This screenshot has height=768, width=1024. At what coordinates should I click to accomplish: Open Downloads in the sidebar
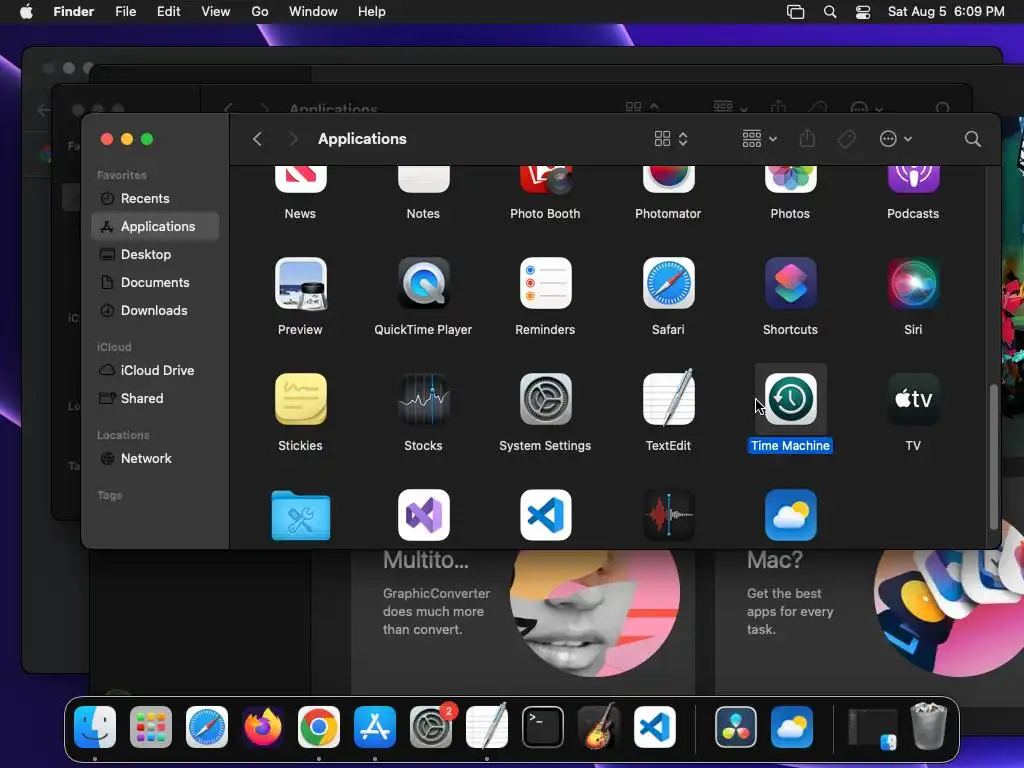155,311
